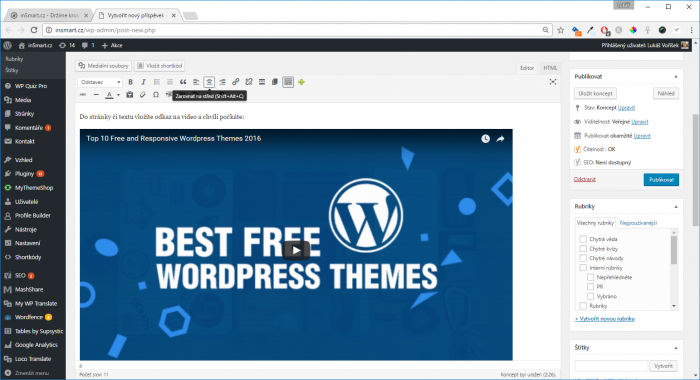Collapse the sidebar via Zmenšit menu

[x=27, y=373]
